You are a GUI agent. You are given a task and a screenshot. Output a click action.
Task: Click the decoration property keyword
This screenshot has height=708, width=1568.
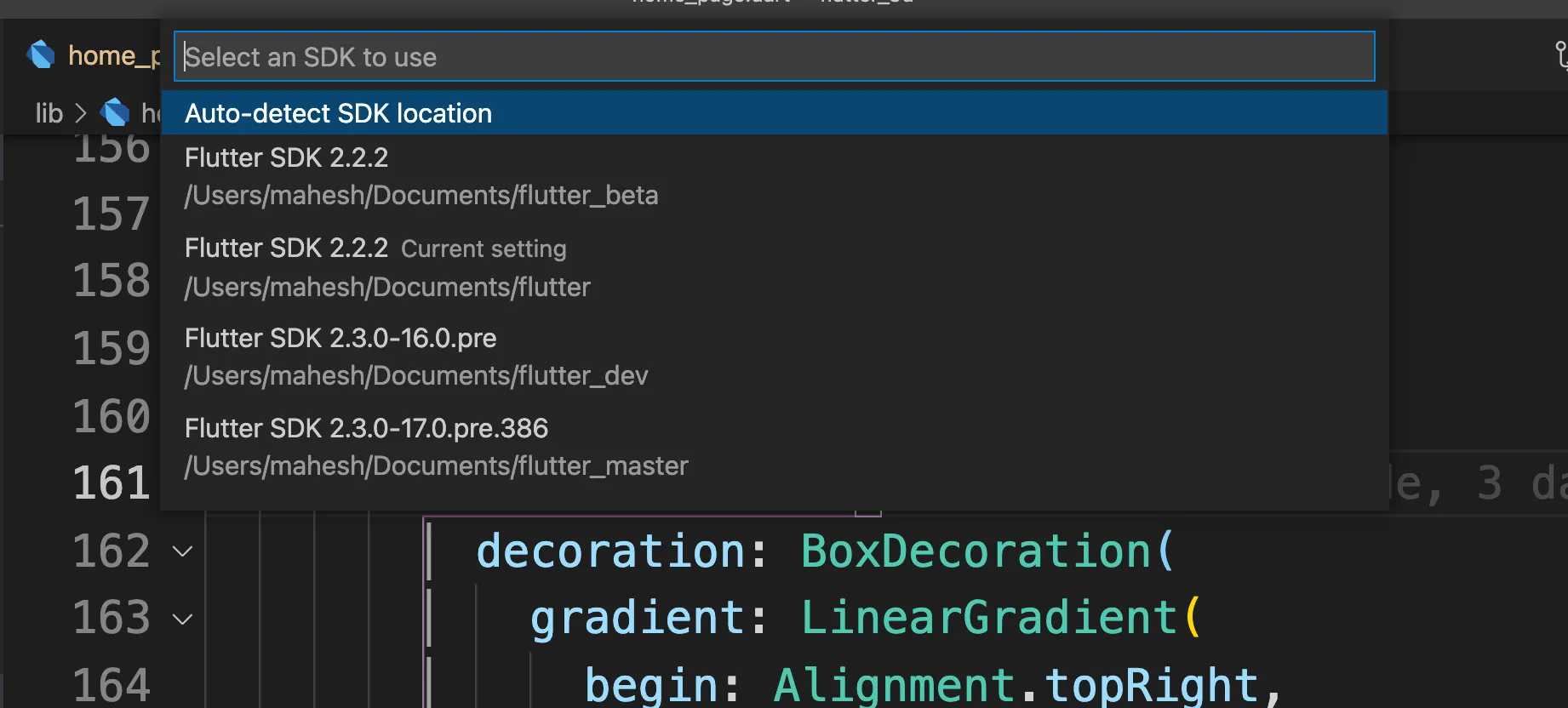pyautogui.click(x=610, y=551)
